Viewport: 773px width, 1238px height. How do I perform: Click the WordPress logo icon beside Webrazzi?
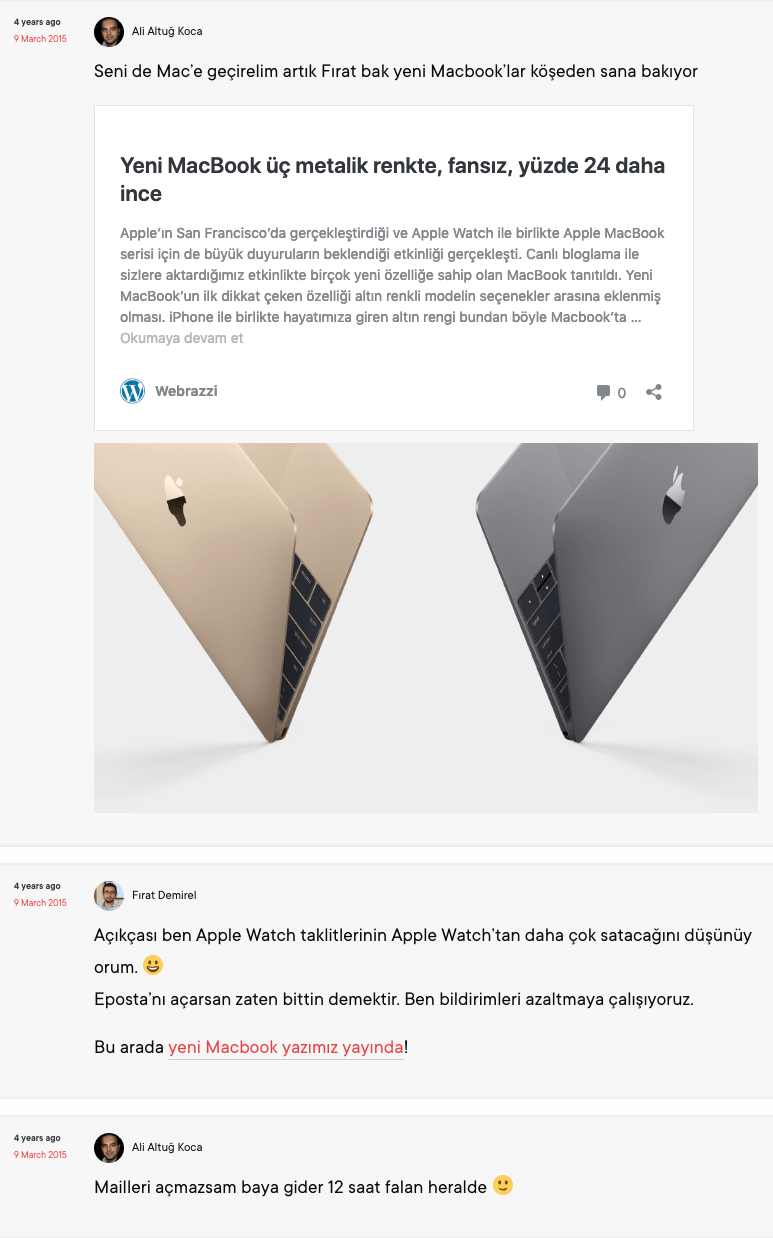132,391
